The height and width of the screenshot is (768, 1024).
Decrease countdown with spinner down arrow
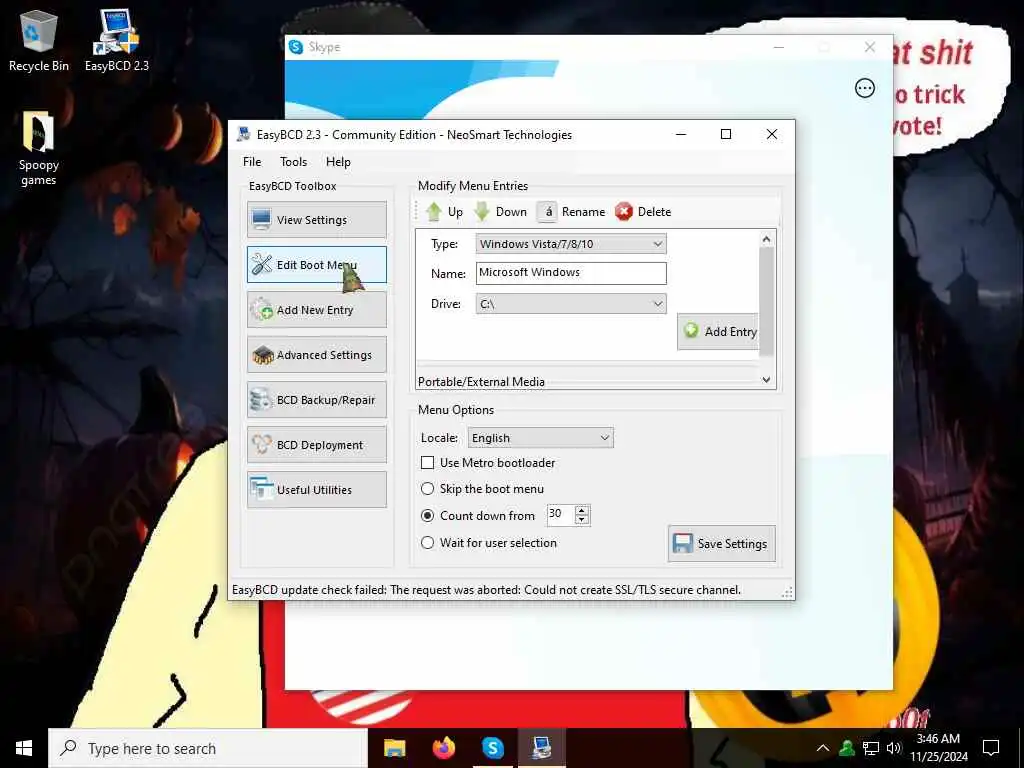(582, 520)
